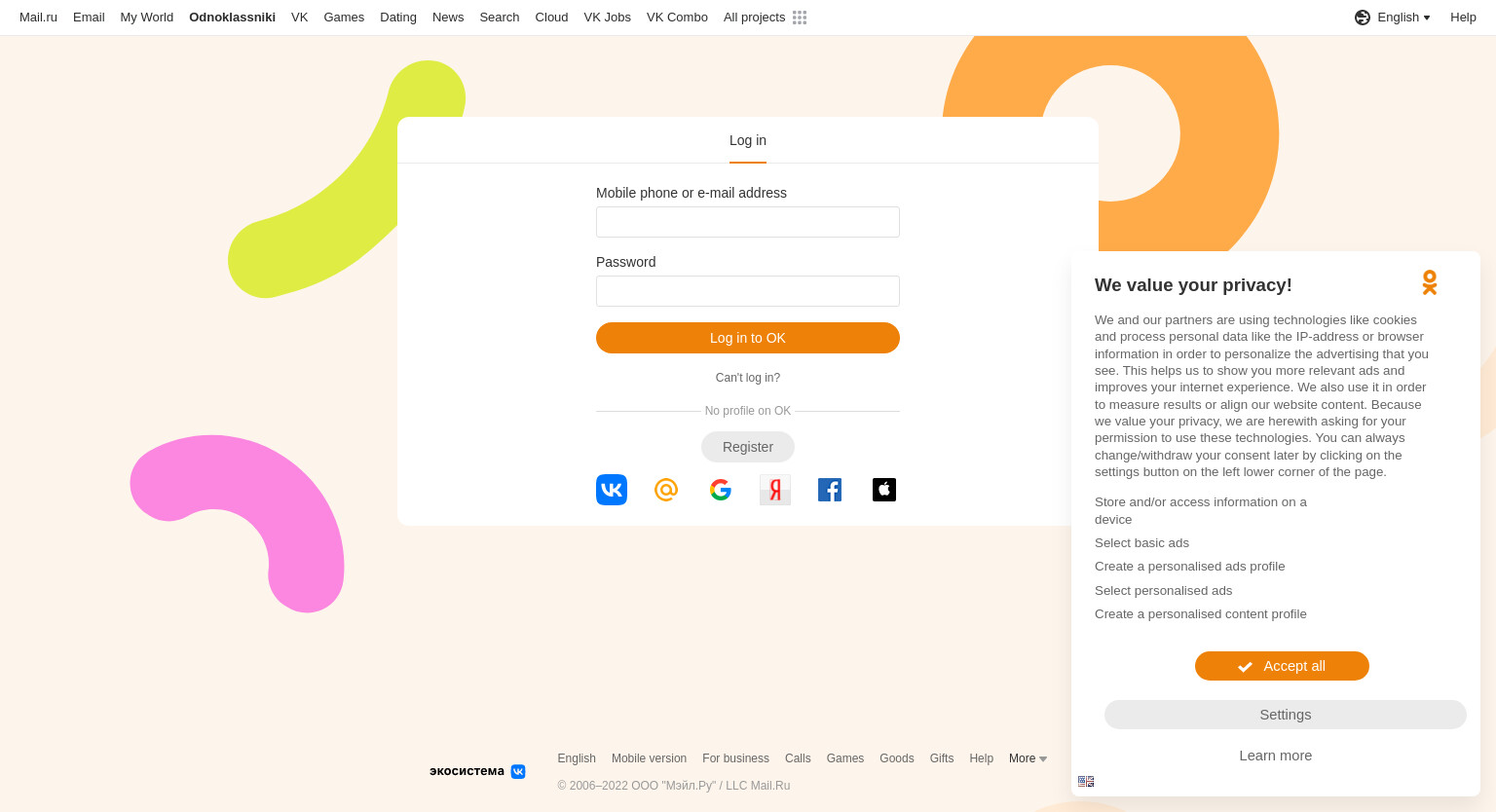Open privacy Settings in the consent panel
1496x812 pixels.
click(1286, 715)
